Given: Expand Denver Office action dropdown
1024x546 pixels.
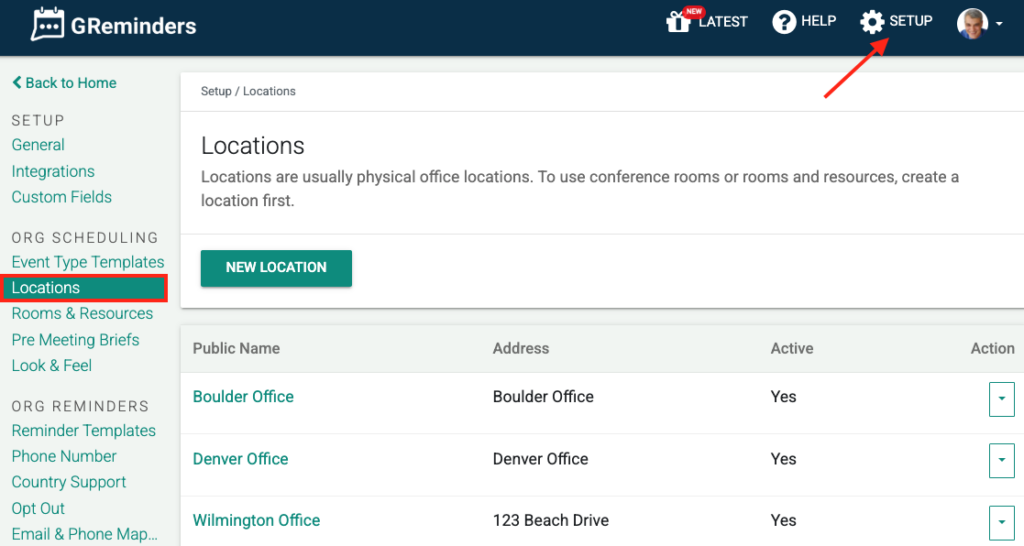Looking at the screenshot, I should click(x=1001, y=460).
